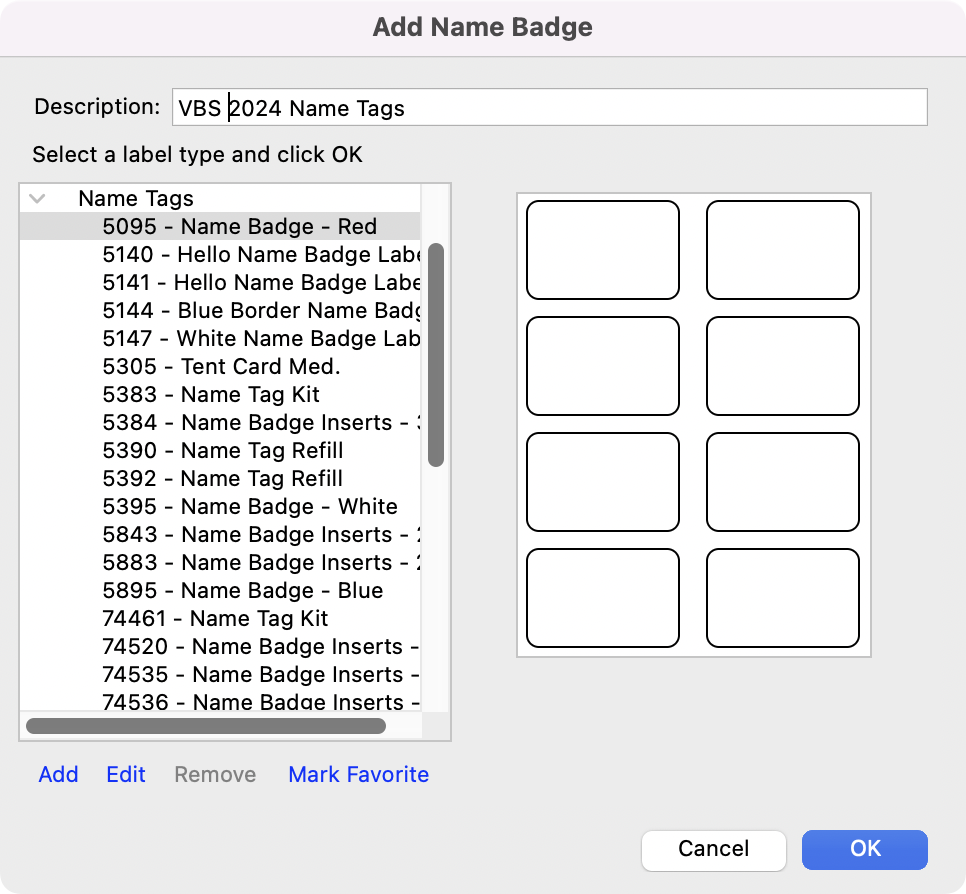
Task: Collapse the Name Tags category
Action: coord(38,198)
